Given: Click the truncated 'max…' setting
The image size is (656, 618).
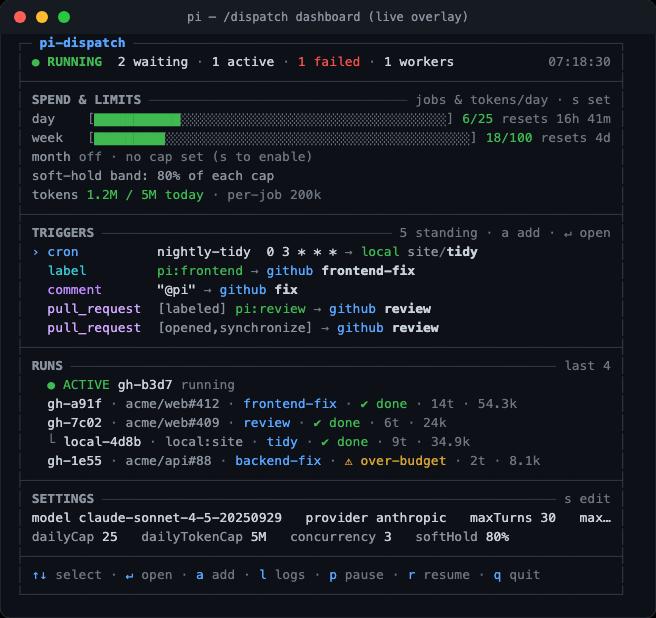Looking at the screenshot, I should [x=595, y=518].
